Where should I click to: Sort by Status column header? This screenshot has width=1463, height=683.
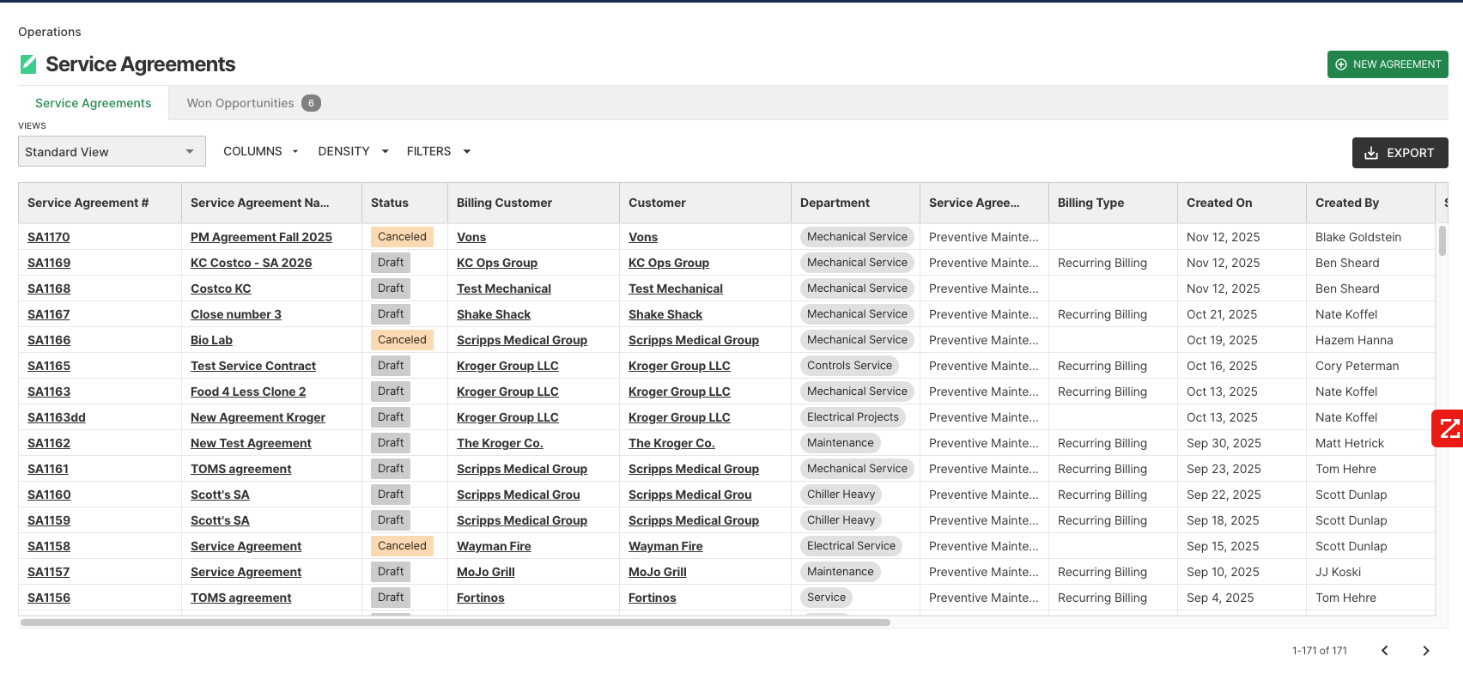pyautogui.click(x=390, y=203)
